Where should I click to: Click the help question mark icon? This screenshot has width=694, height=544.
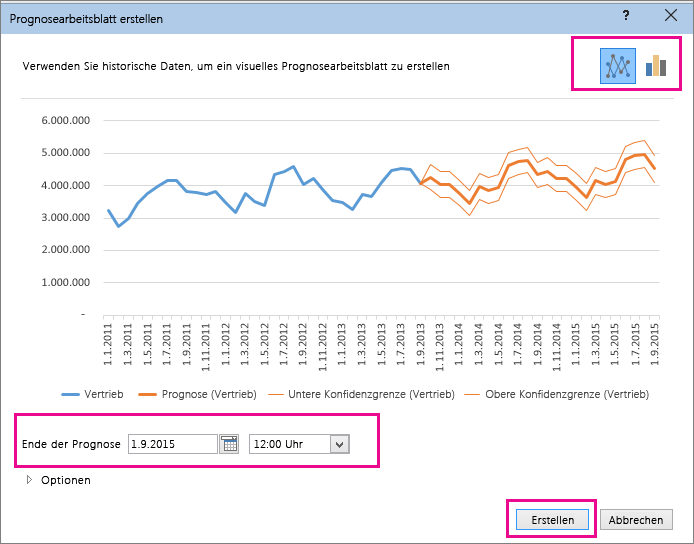[x=626, y=15]
